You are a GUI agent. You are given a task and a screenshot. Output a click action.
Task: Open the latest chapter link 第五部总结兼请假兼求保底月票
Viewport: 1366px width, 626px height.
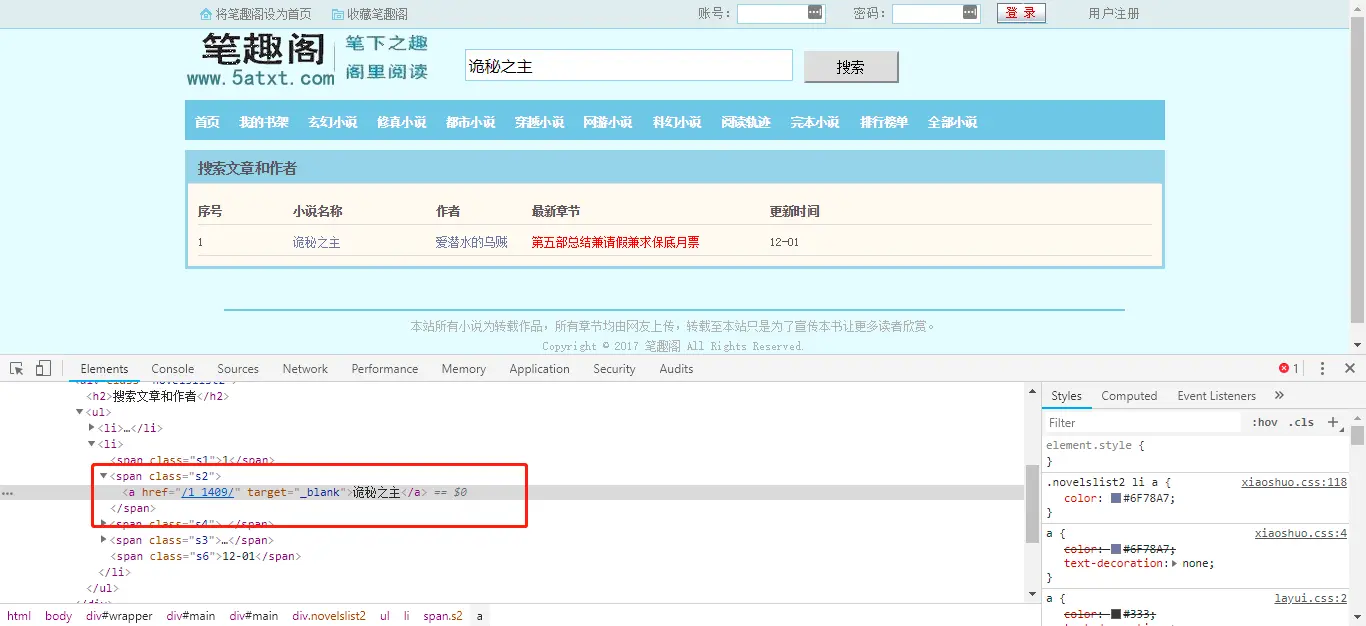[615, 242]
